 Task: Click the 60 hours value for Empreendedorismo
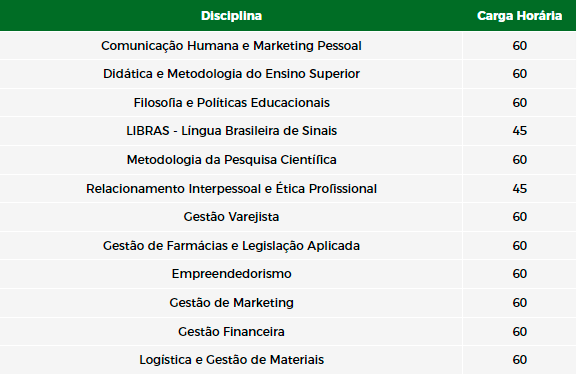[520, 274]
